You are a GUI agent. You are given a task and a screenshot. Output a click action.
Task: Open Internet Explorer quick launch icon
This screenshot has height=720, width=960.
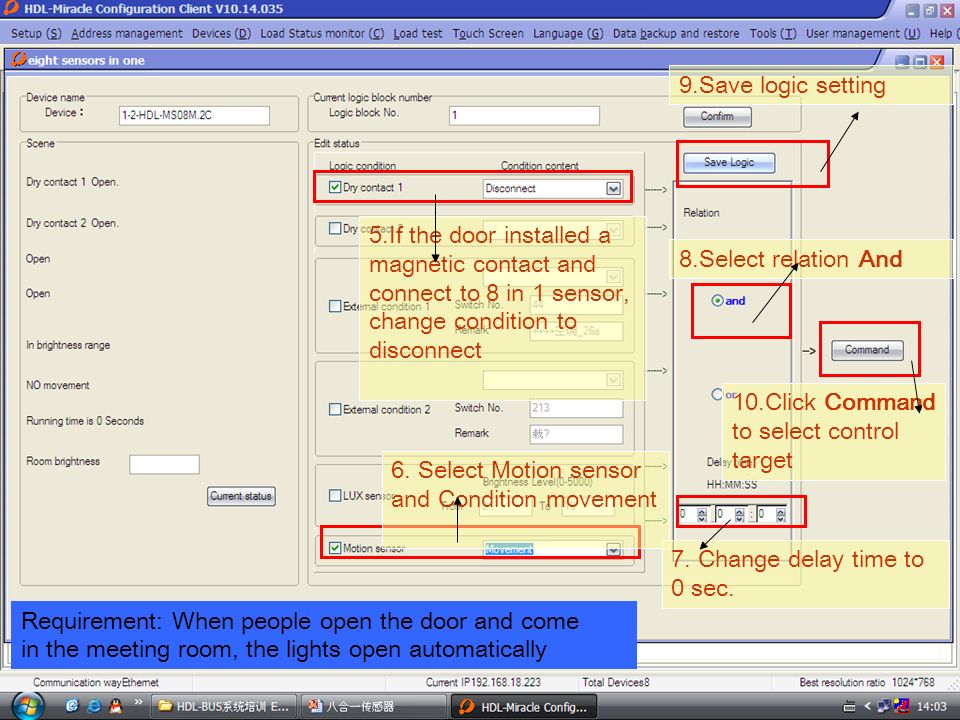click(x=94, y=706)
